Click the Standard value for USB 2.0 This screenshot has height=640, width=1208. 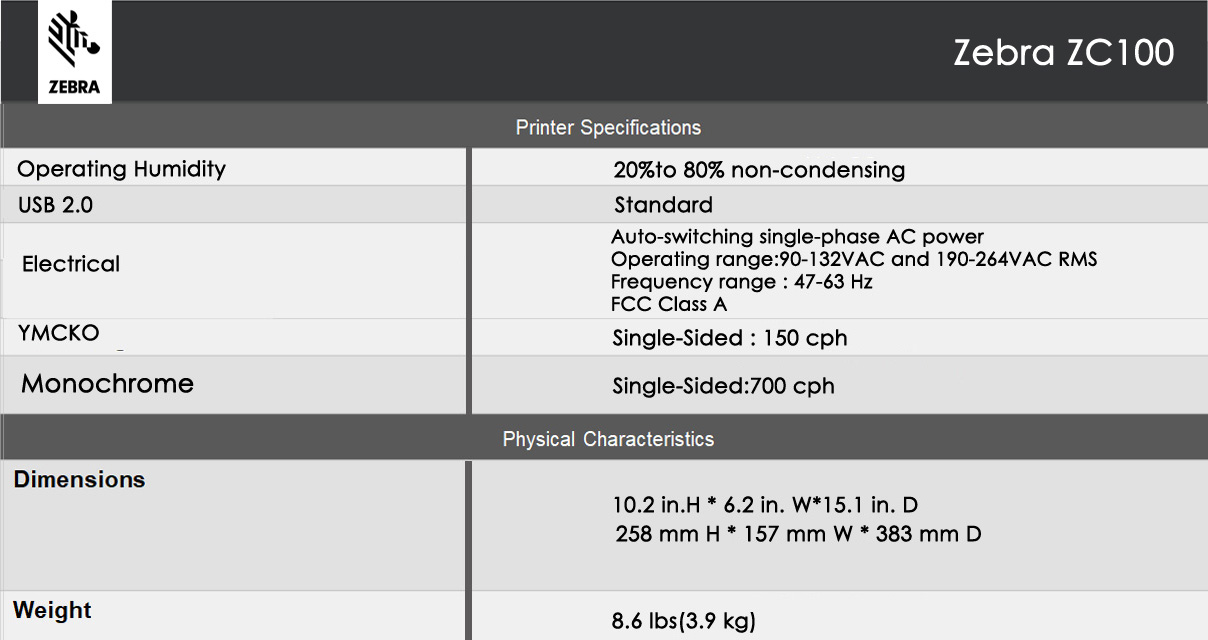[x=664, y=205]
